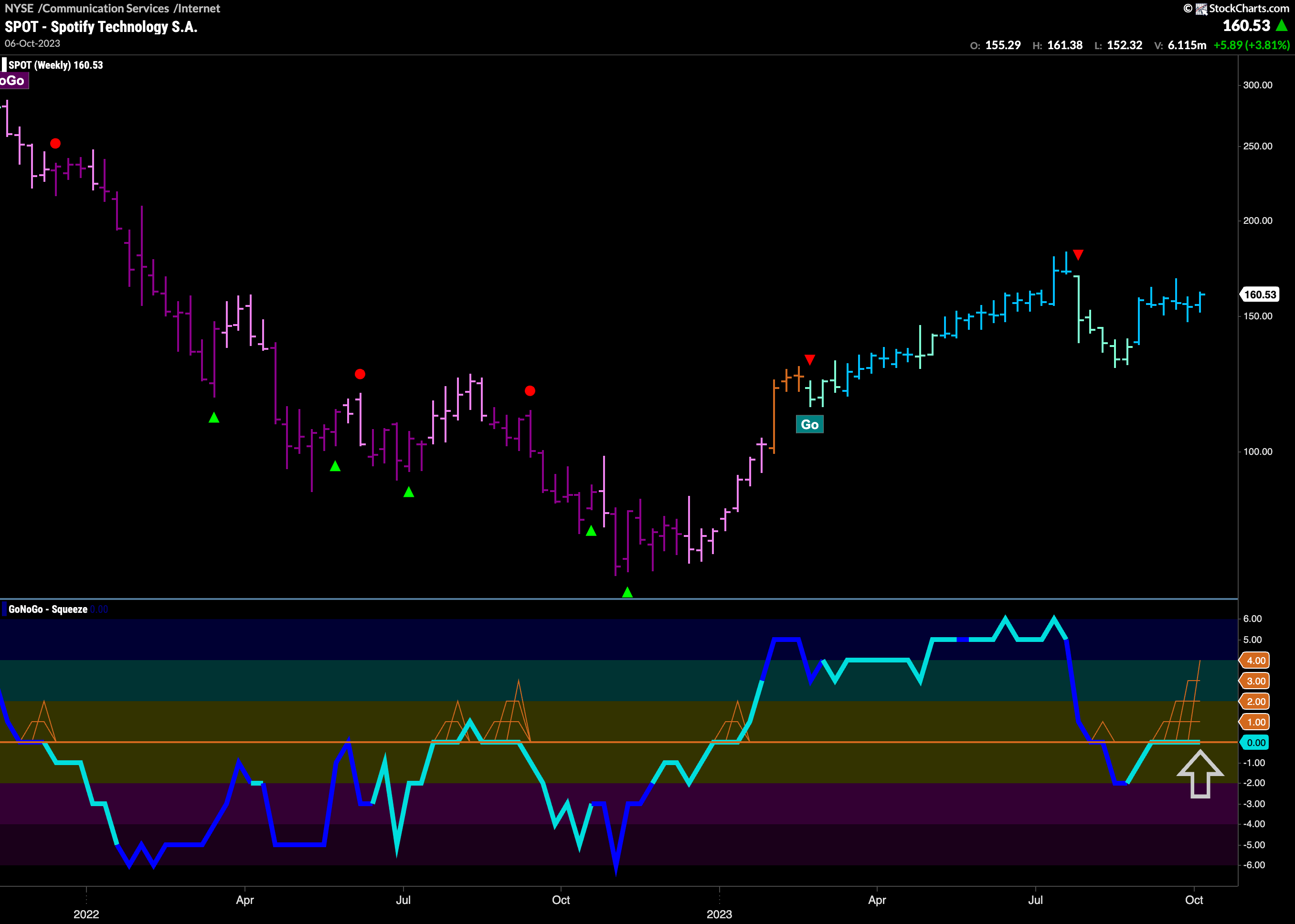Click the green triangle near July 2022

(409, 492)
